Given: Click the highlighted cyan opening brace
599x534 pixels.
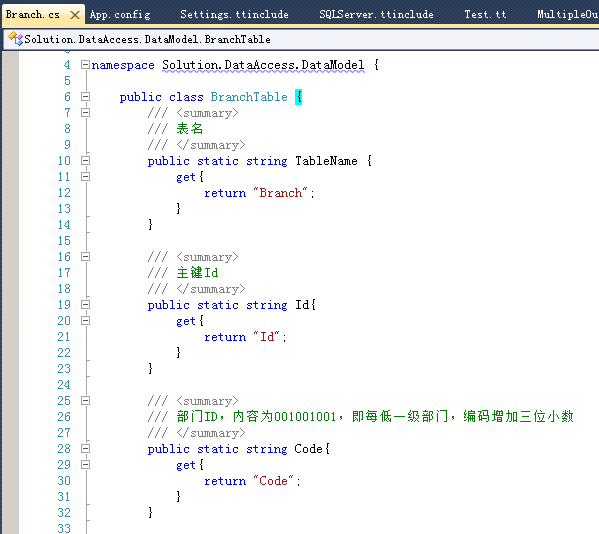Looking at the screenshot, I should [299, 97].
